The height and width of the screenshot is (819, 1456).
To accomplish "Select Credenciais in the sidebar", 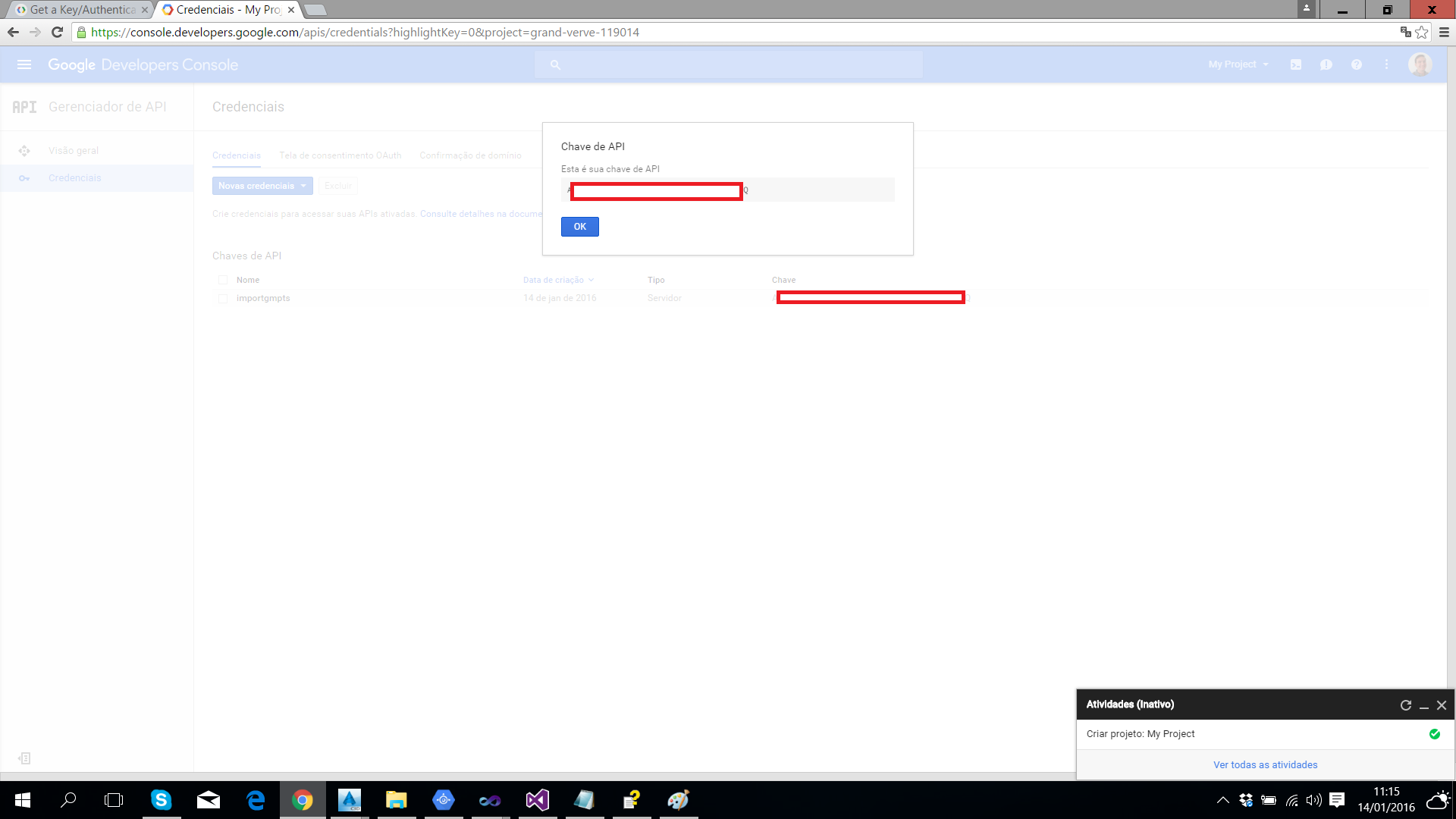I will pos(74,178).
